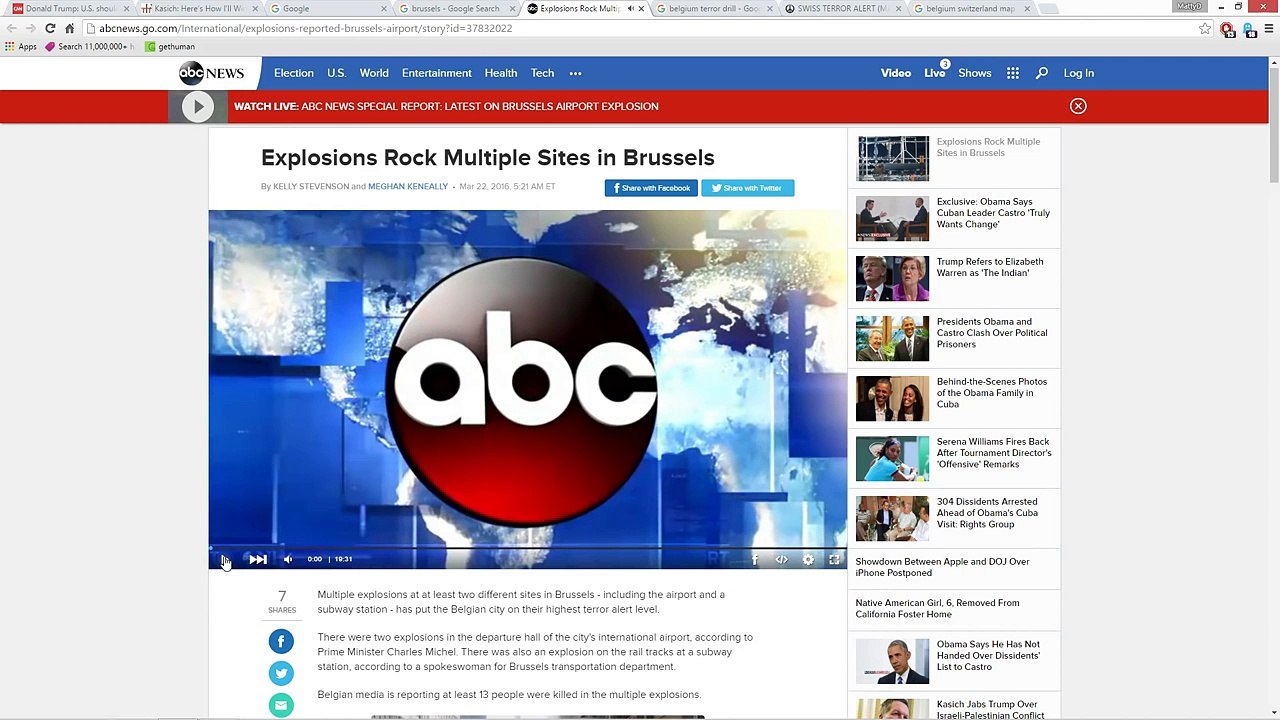Skip to next video in player
Image resolution: width=1280 pixels, height=720 pixels.
[x=258, y=559]
